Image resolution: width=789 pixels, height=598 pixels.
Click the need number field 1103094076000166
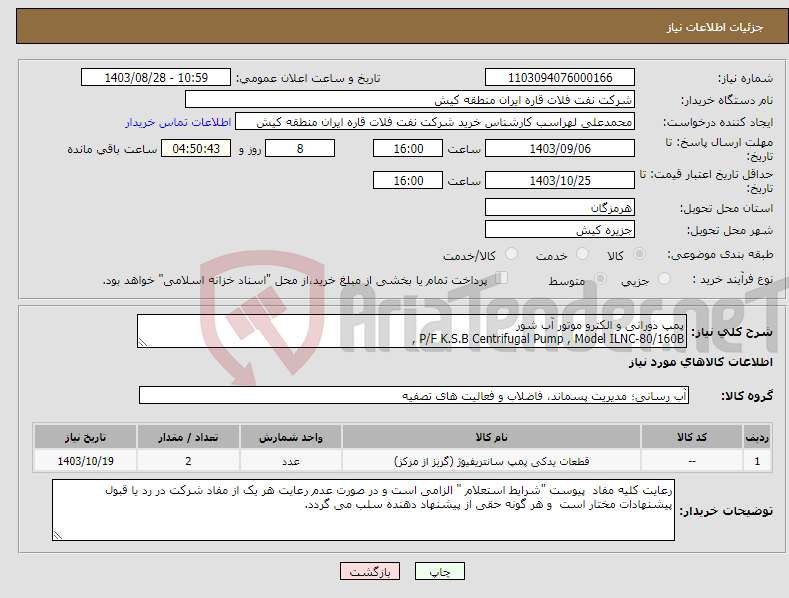(x=560, y=78)
